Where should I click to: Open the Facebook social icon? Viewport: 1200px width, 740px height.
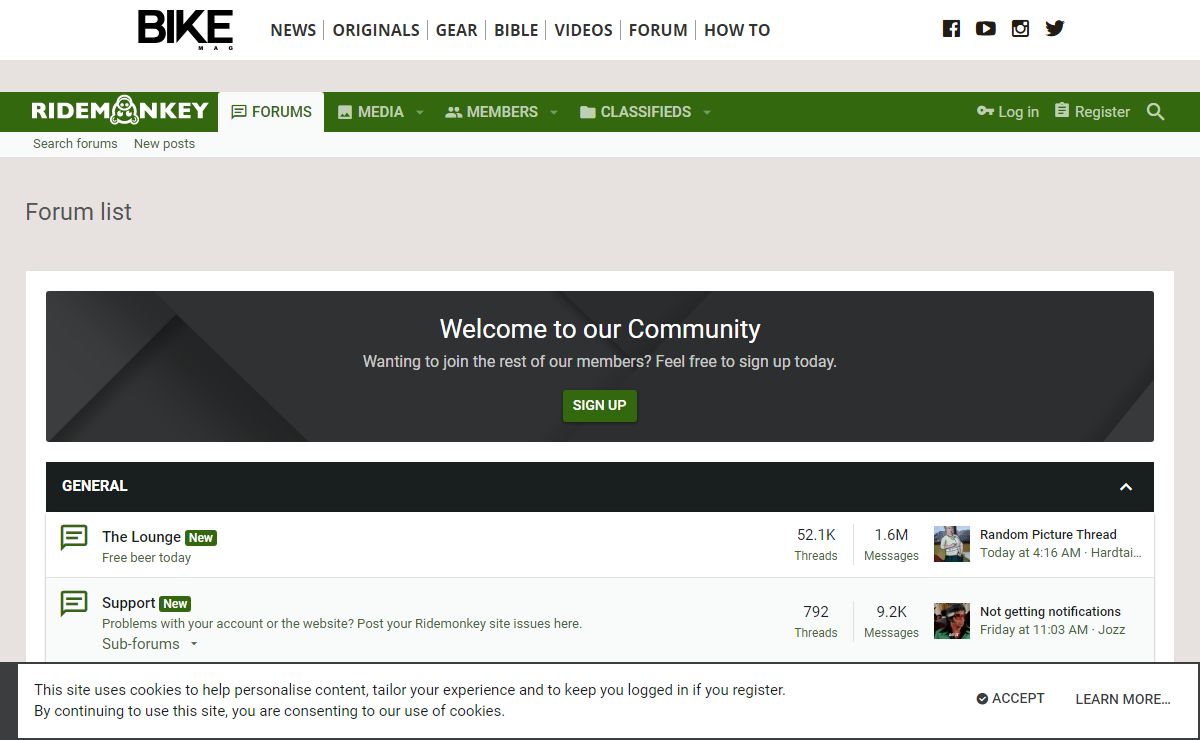click(951, 29)
